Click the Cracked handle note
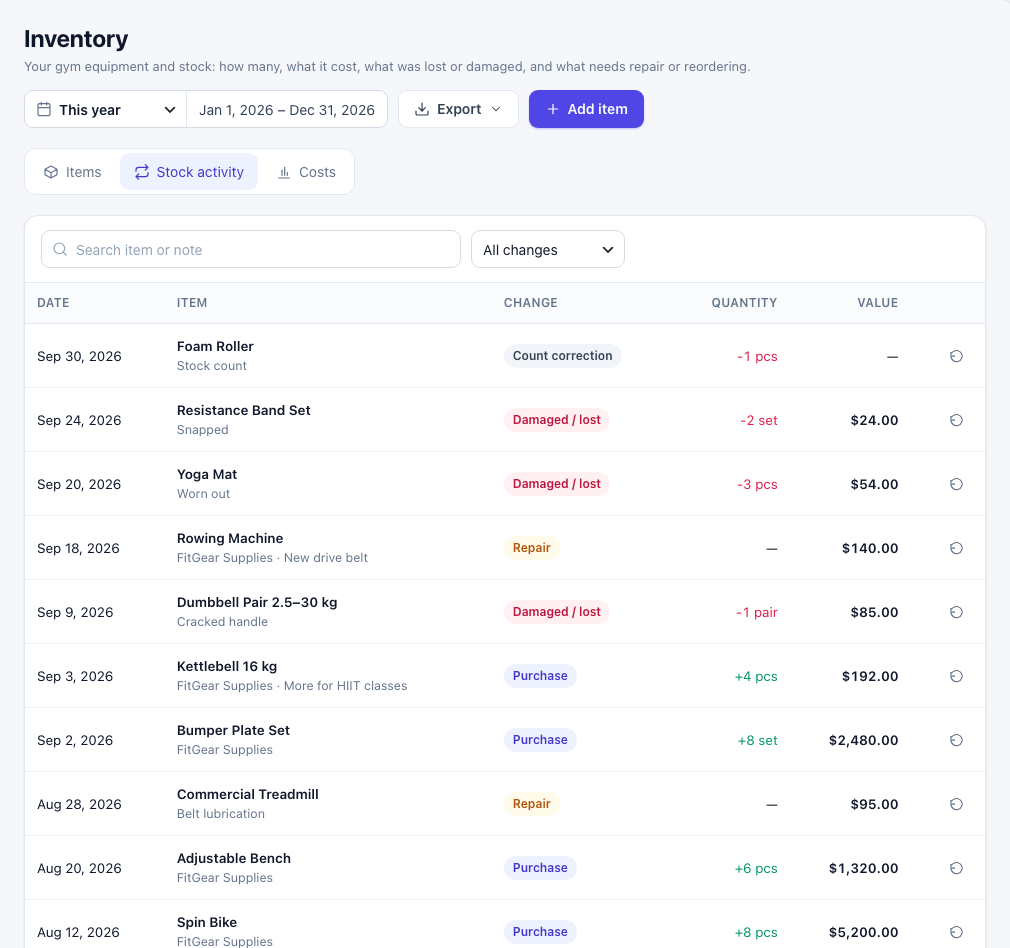This screenshot has height=948, width=1010. tap(222, 621)
